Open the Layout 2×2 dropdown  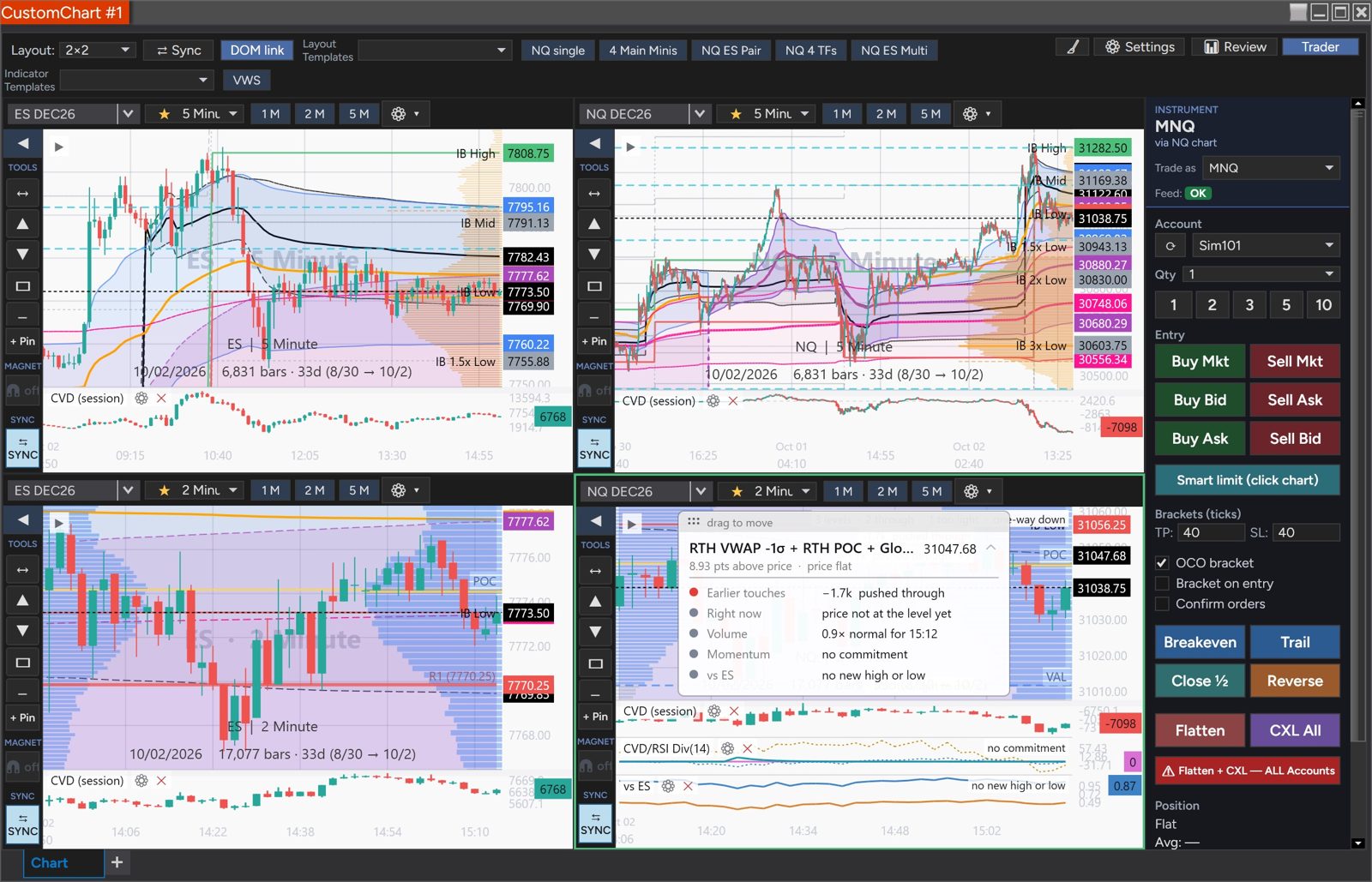(x=97, y=51)
